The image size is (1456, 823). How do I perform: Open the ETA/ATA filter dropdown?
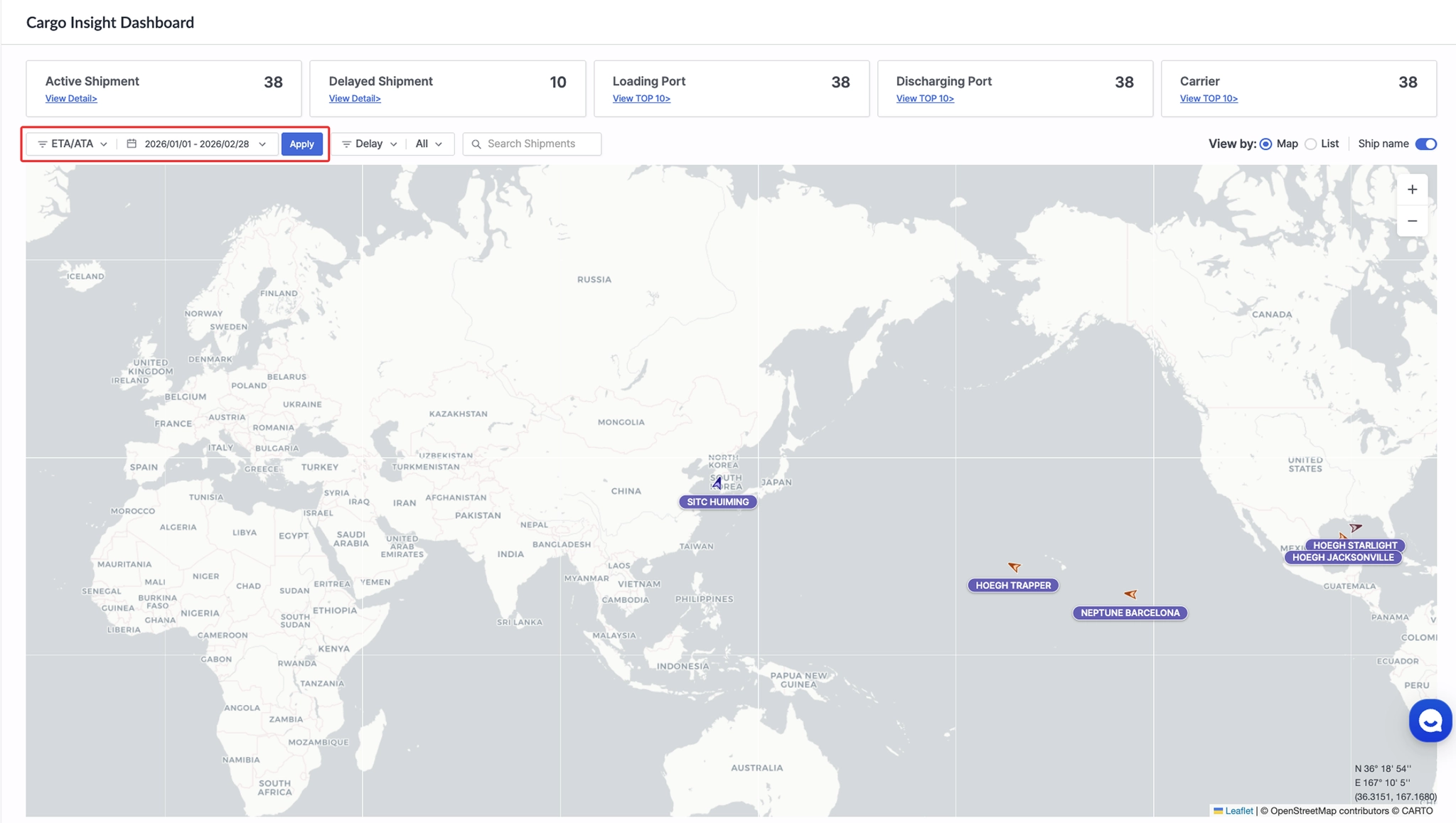73,144
